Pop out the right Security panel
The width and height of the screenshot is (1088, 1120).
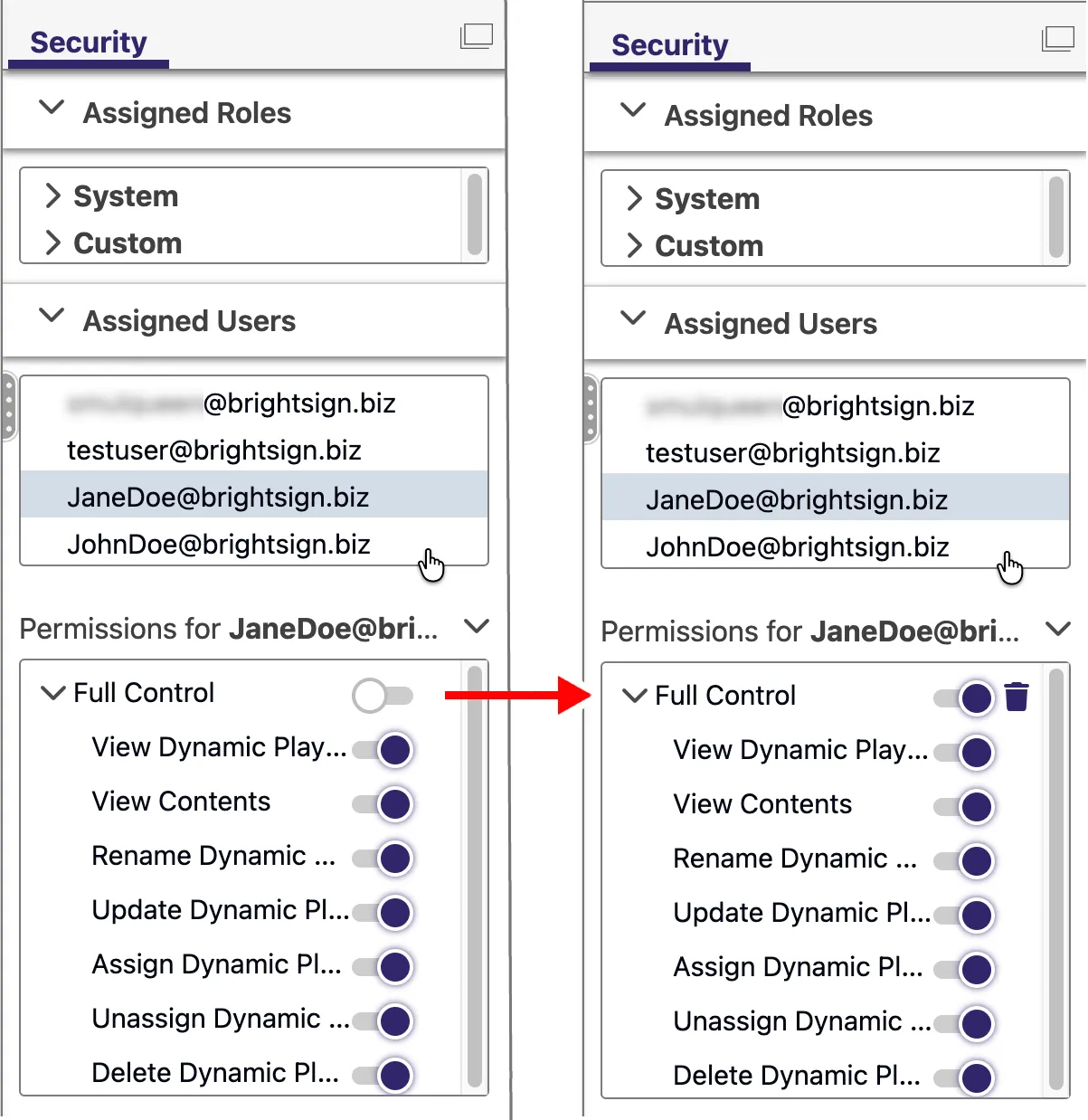click(1058, 39)
